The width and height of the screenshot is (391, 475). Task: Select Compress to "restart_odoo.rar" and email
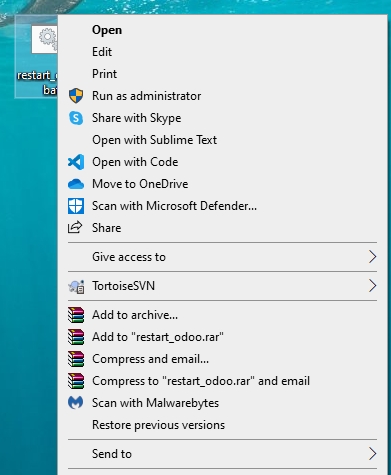222,381
